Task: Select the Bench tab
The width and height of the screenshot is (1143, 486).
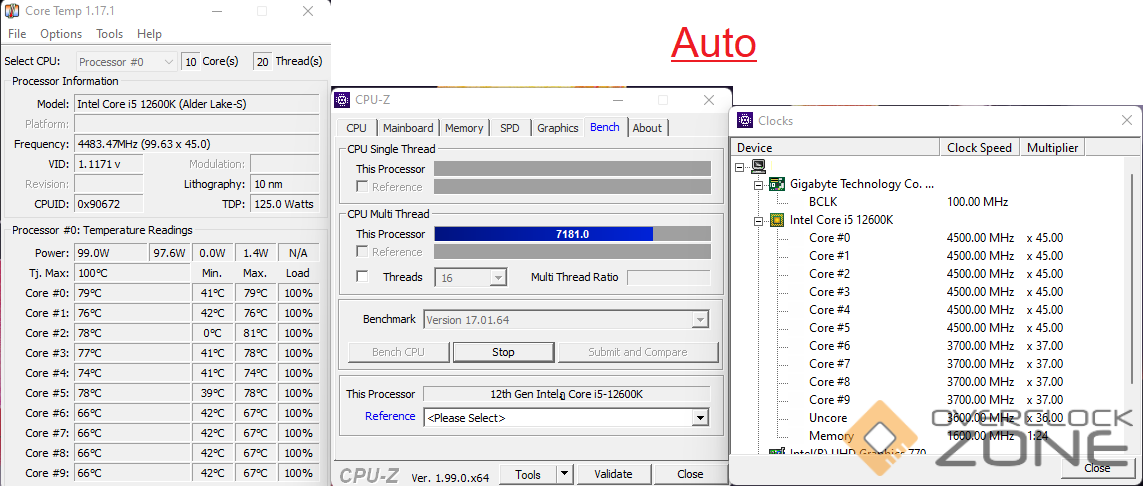Action: (x=605, y=127)
